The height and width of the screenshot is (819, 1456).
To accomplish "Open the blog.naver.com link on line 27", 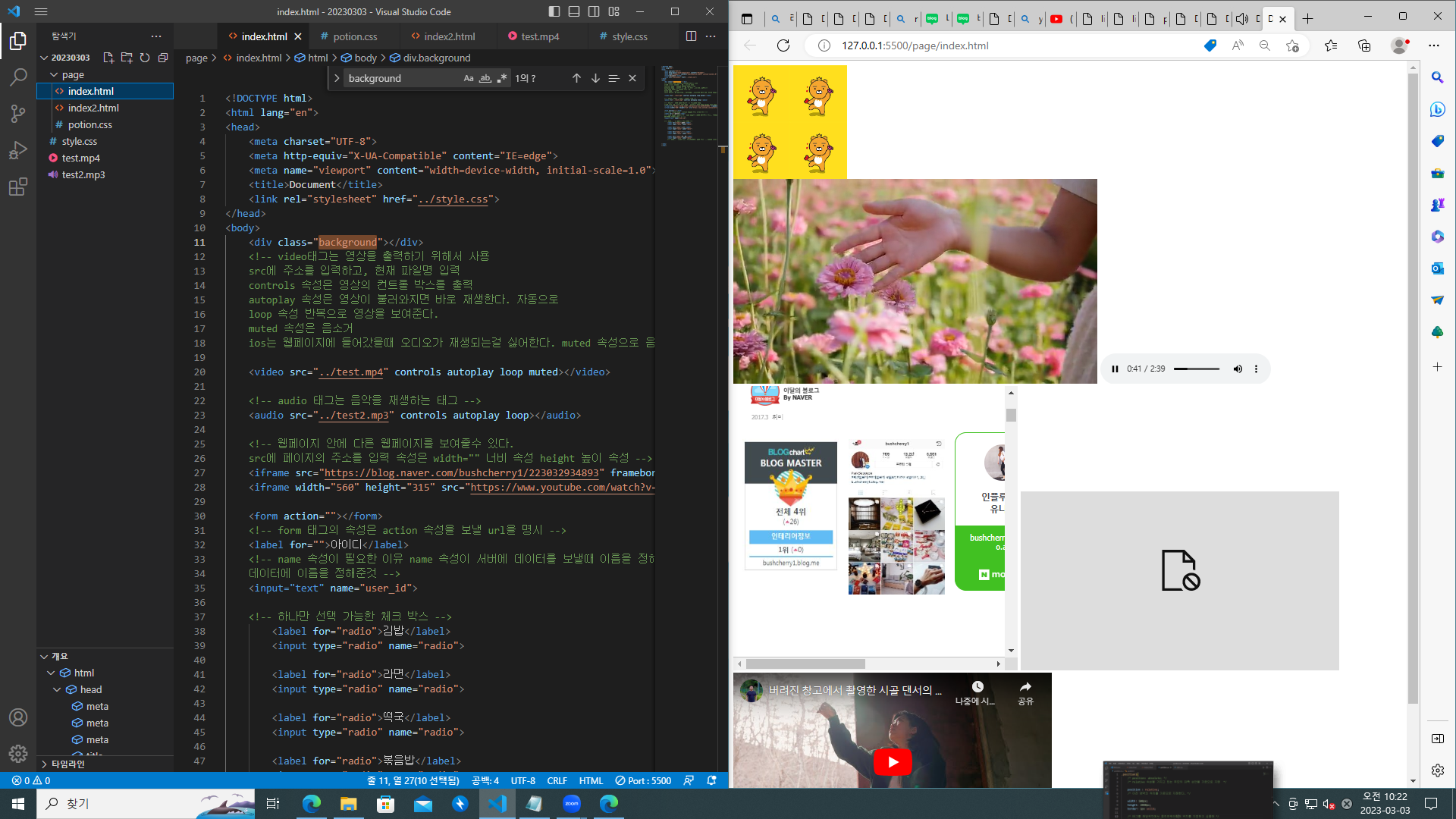I will click(x=461, y=472).
